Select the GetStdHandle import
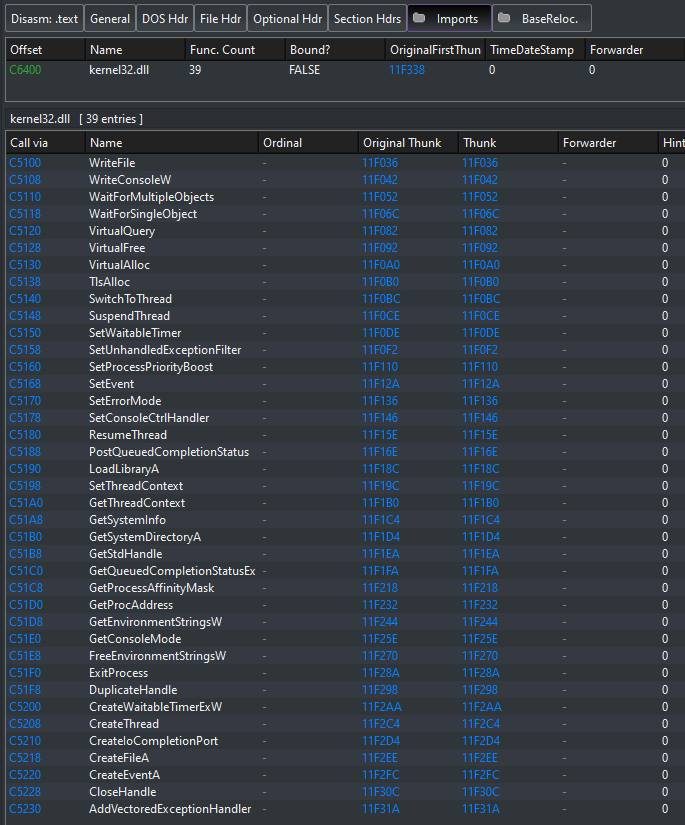 click(x=345, y=554)
